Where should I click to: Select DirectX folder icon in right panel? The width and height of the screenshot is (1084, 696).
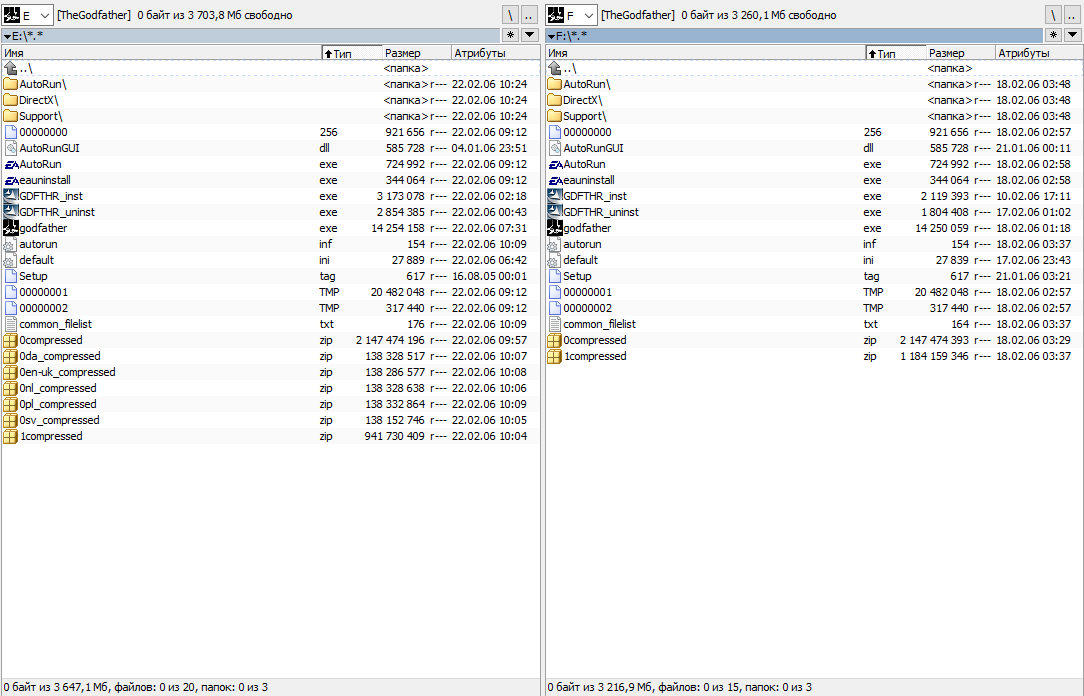pos(554,100)
